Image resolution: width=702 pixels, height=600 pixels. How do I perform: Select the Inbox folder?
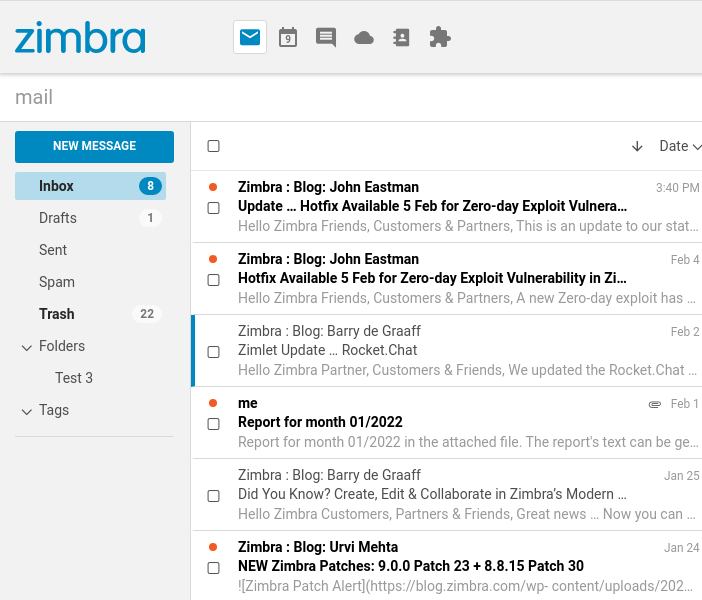[90, 186]
